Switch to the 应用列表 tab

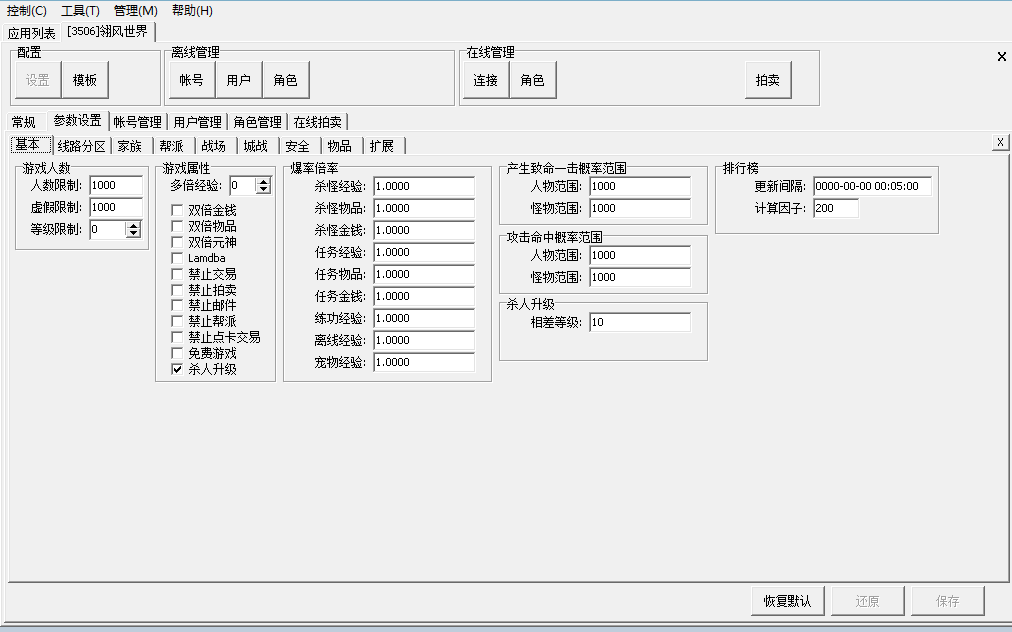coord(32,33)
